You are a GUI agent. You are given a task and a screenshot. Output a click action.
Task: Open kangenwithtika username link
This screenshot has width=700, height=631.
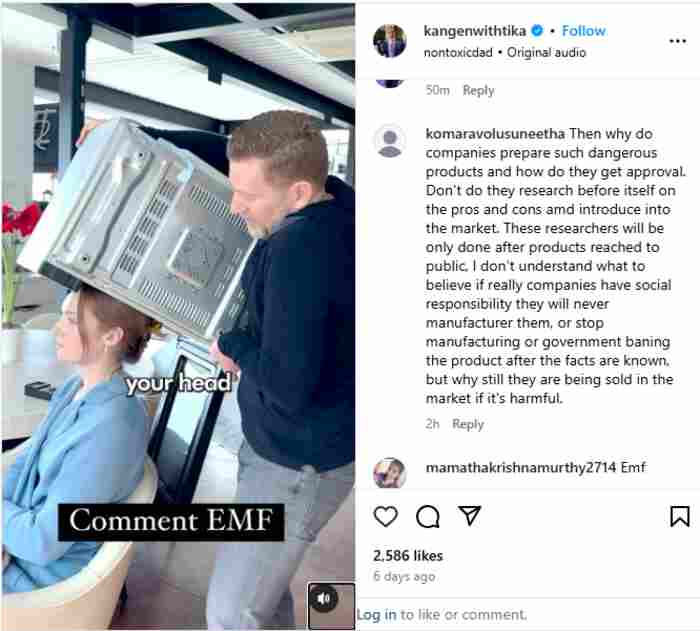475,31
